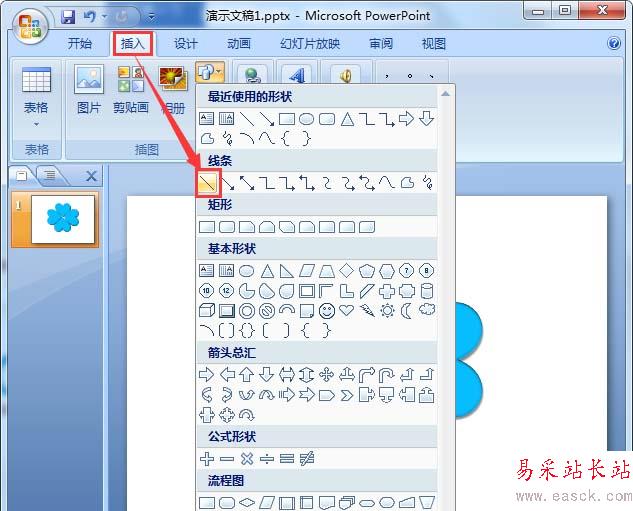
Task: Pick the division sign in 公式形状
Action: click(267, 459)
